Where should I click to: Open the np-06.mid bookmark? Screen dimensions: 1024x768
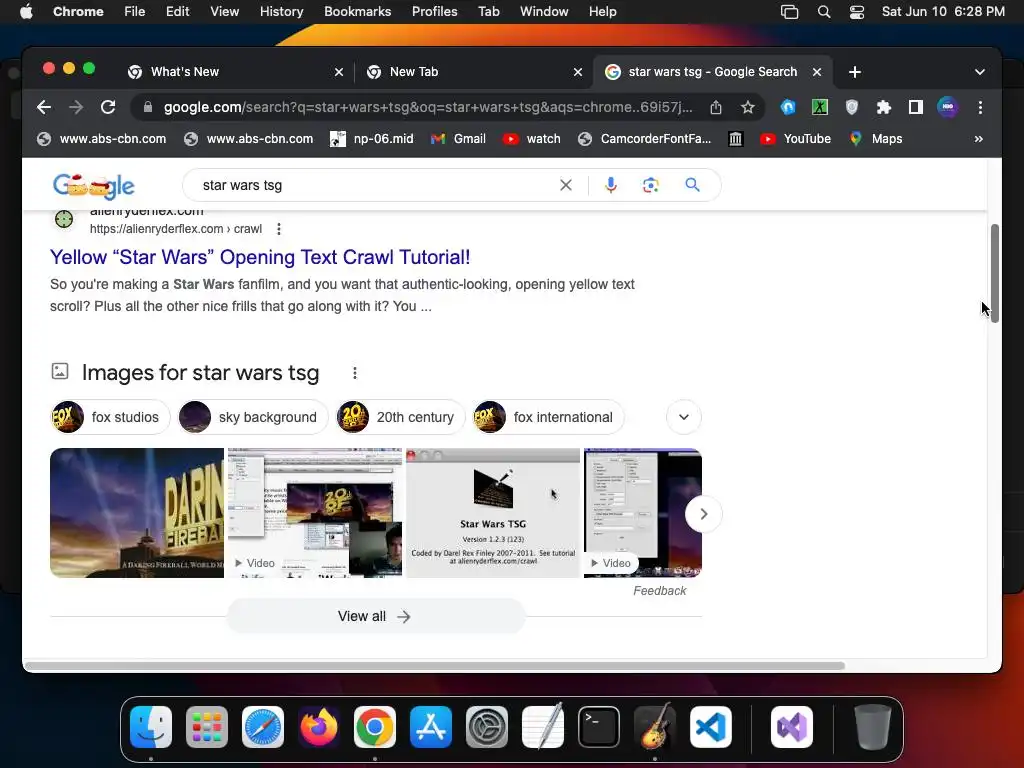pyautogui.click(x=372, y=139)
